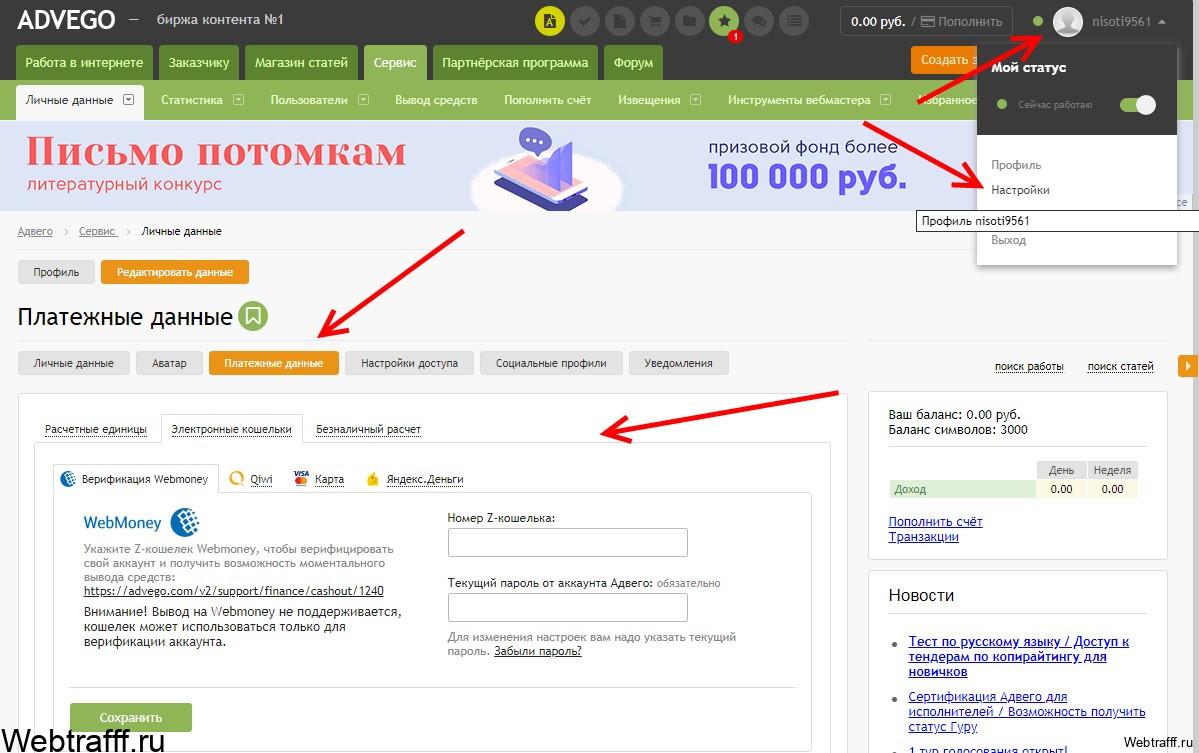Open the shopping cart icon in header
The width and height of the screenshot is (1199, 753).
click(x=655, y=21)
